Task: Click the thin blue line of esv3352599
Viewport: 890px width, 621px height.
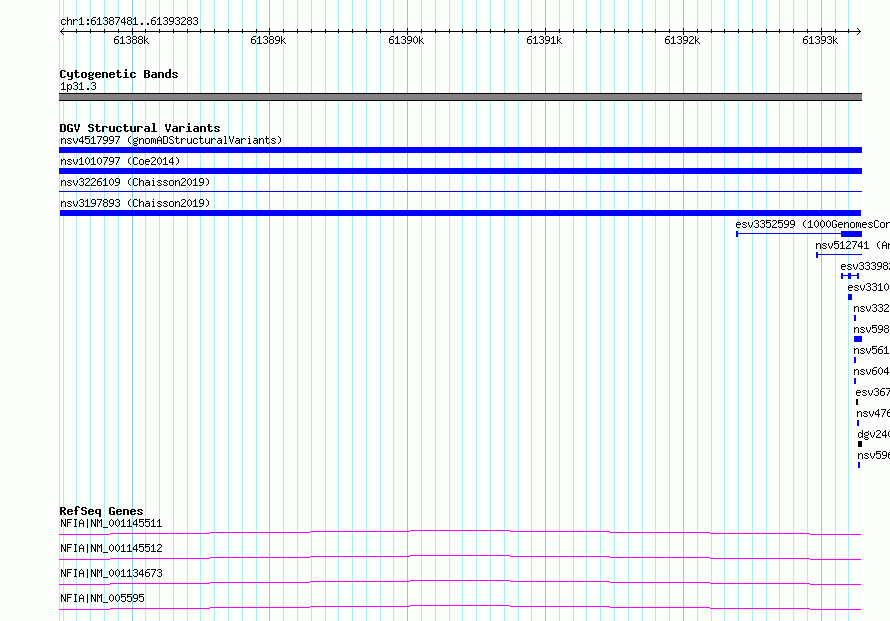Action: coord(789,234)
